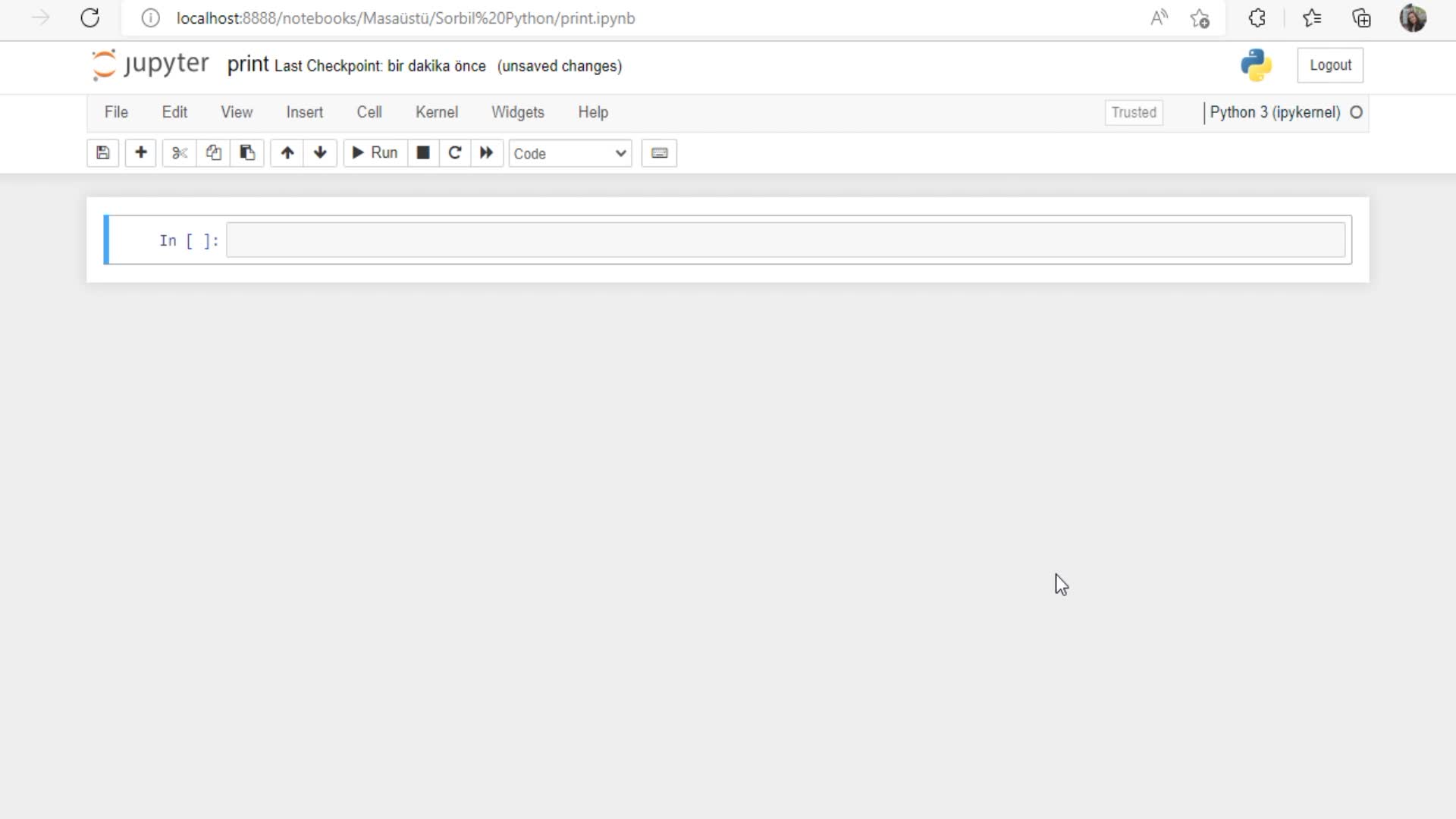Click the interrupt kernel icon
Viewport: 1456px width, 819px height.
tap(422, 153)
